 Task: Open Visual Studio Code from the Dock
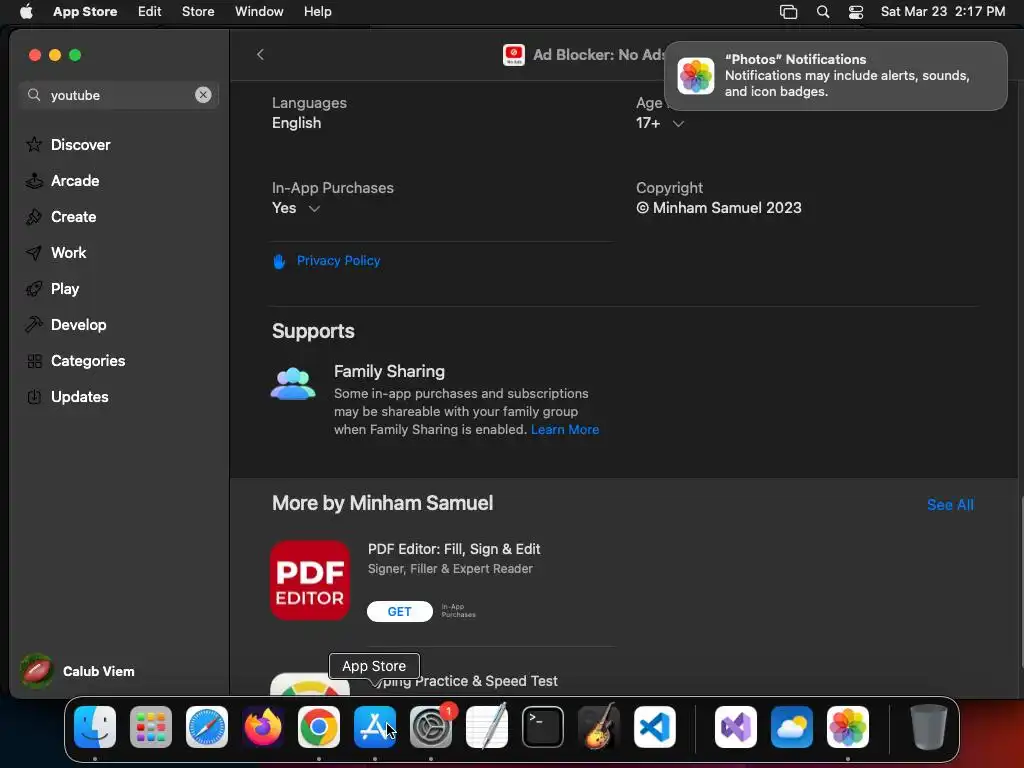pos(655,727)
